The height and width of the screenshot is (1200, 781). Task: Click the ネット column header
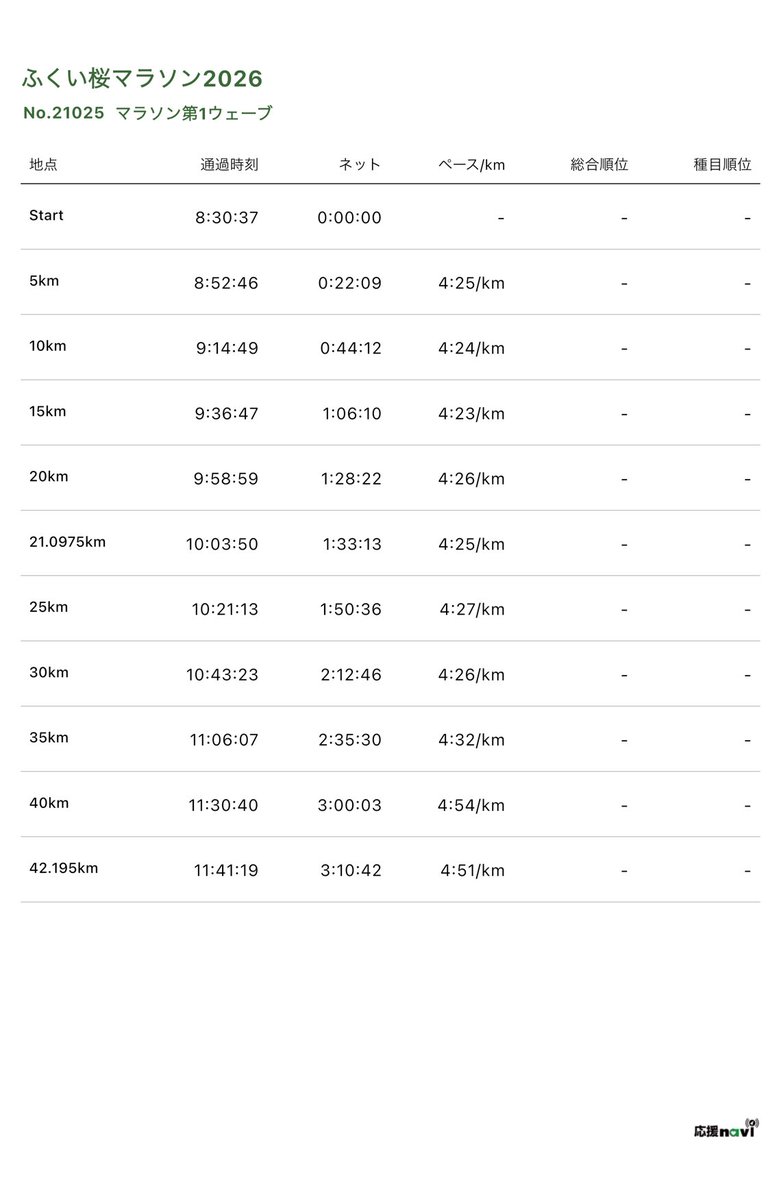359,164
